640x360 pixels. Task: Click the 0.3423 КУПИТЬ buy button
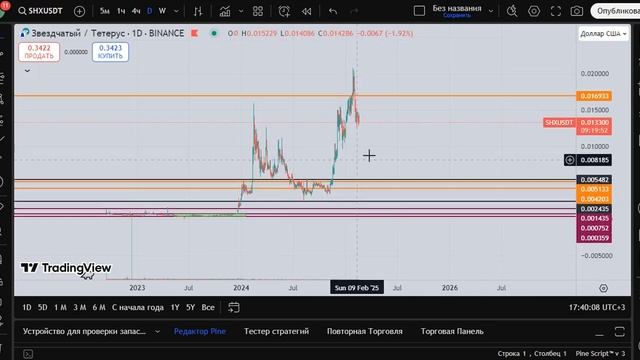pos(110,52)
